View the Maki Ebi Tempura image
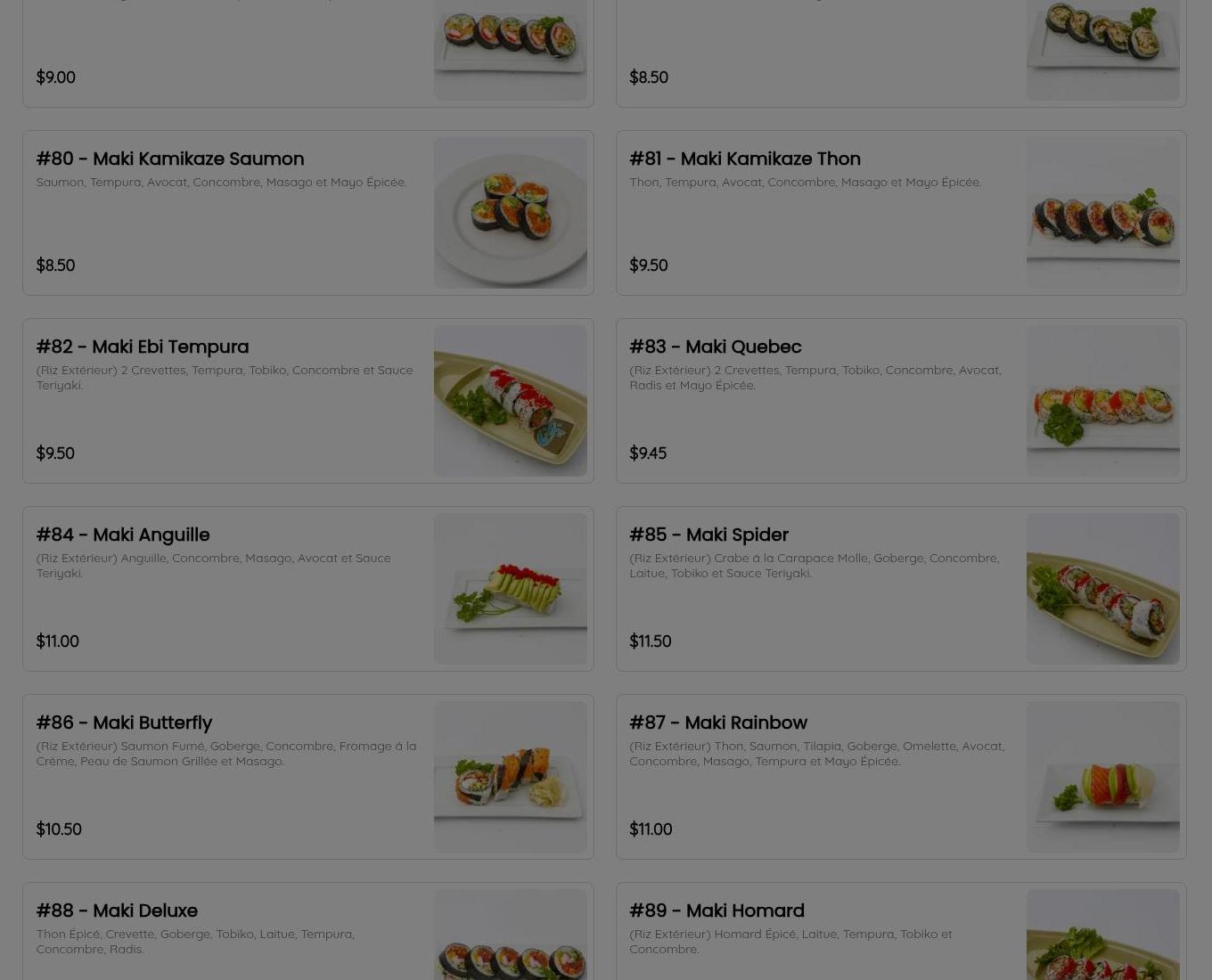 pos(510,401)
